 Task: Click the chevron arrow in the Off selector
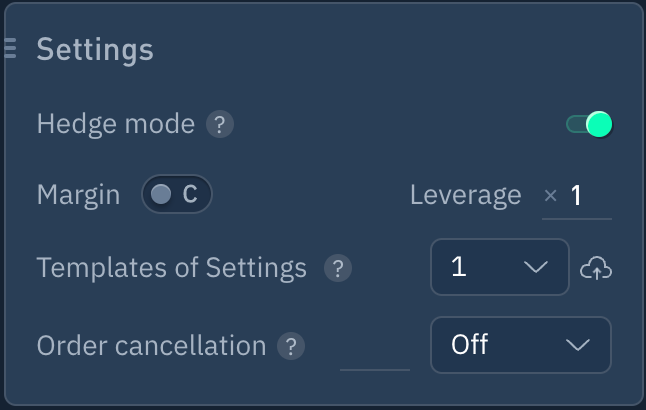(x=578, y=345)
